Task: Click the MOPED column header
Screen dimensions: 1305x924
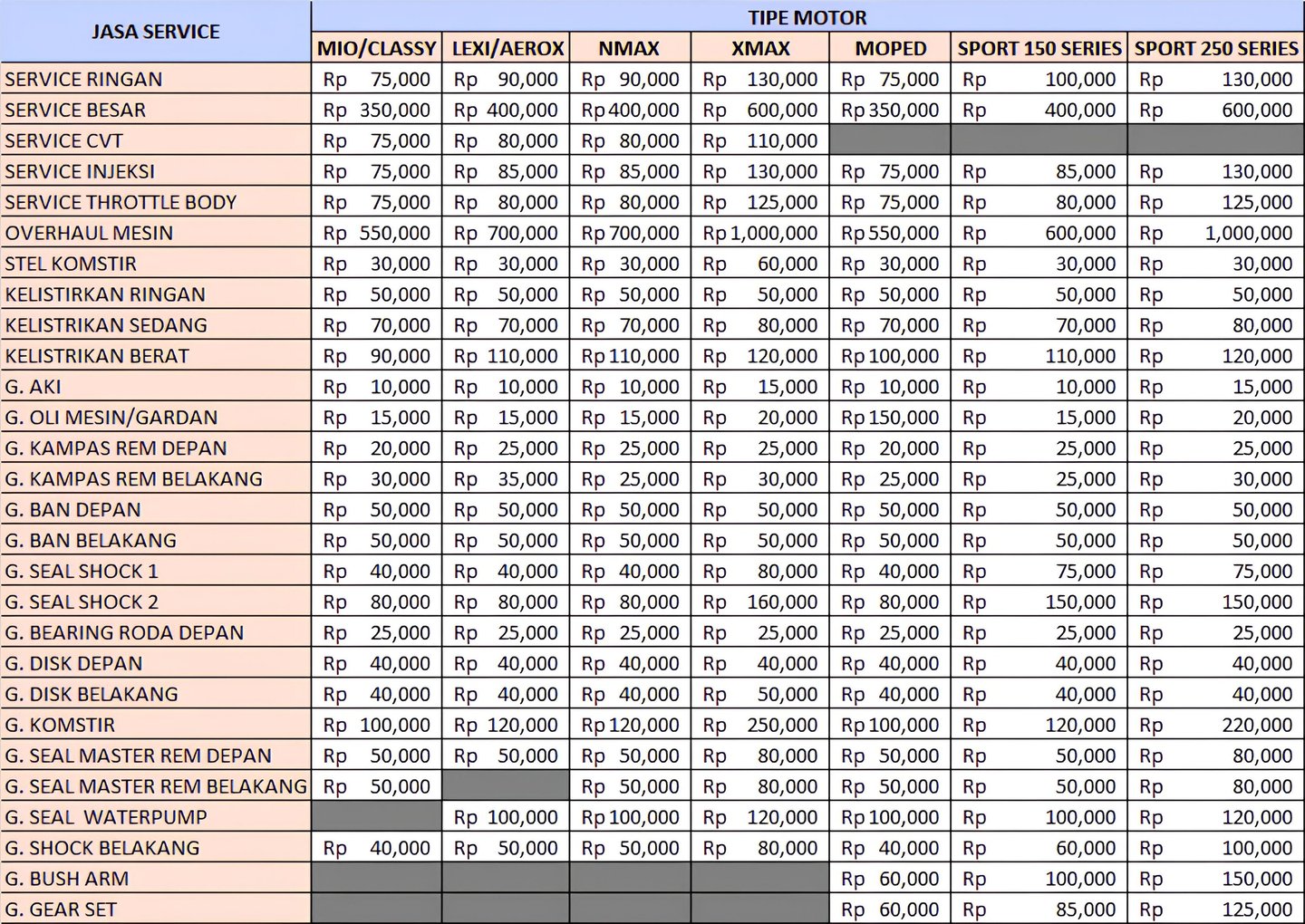Action: click(891, 48)
